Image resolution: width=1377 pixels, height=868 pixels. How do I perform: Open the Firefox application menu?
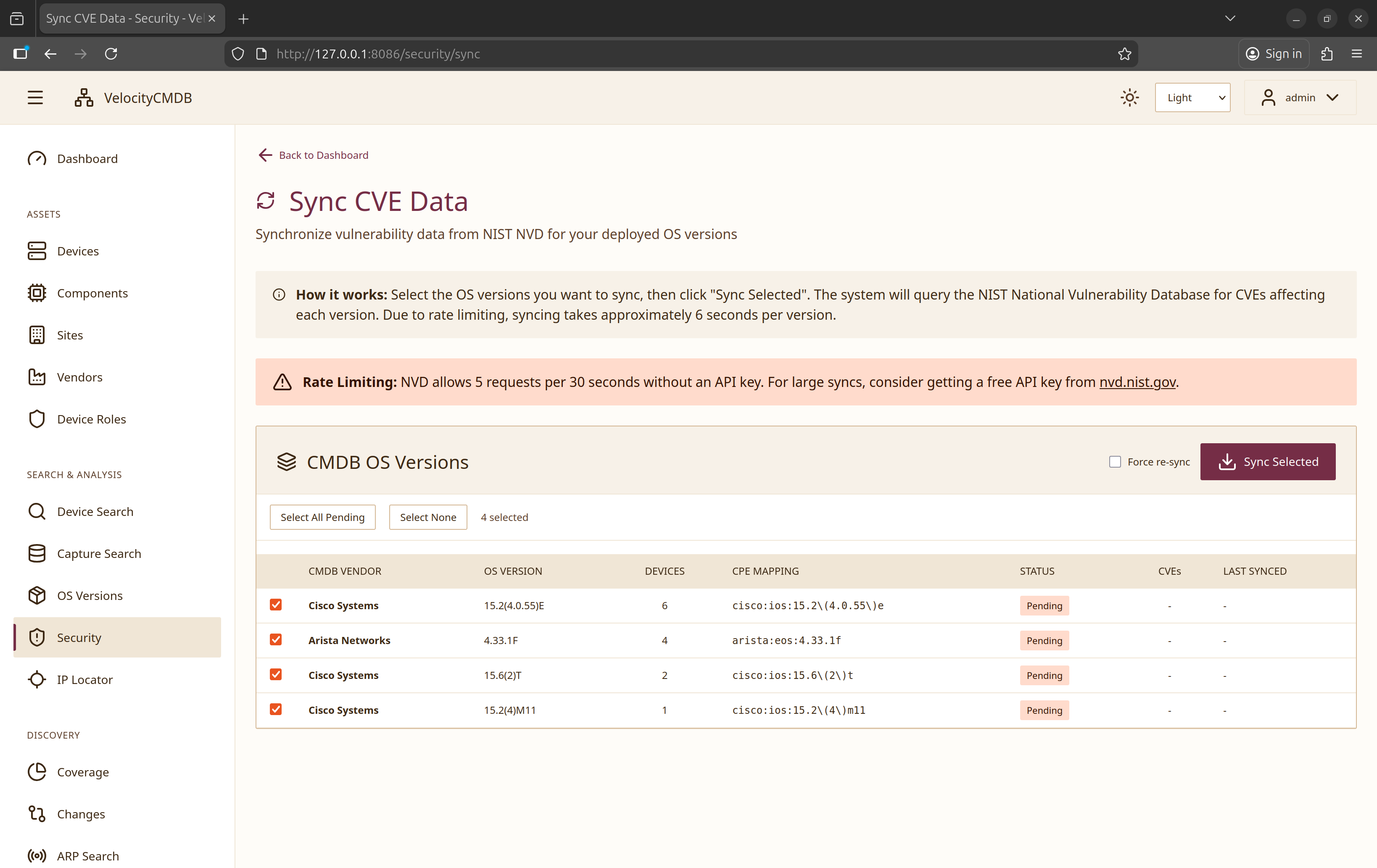tap(1356, 54)
